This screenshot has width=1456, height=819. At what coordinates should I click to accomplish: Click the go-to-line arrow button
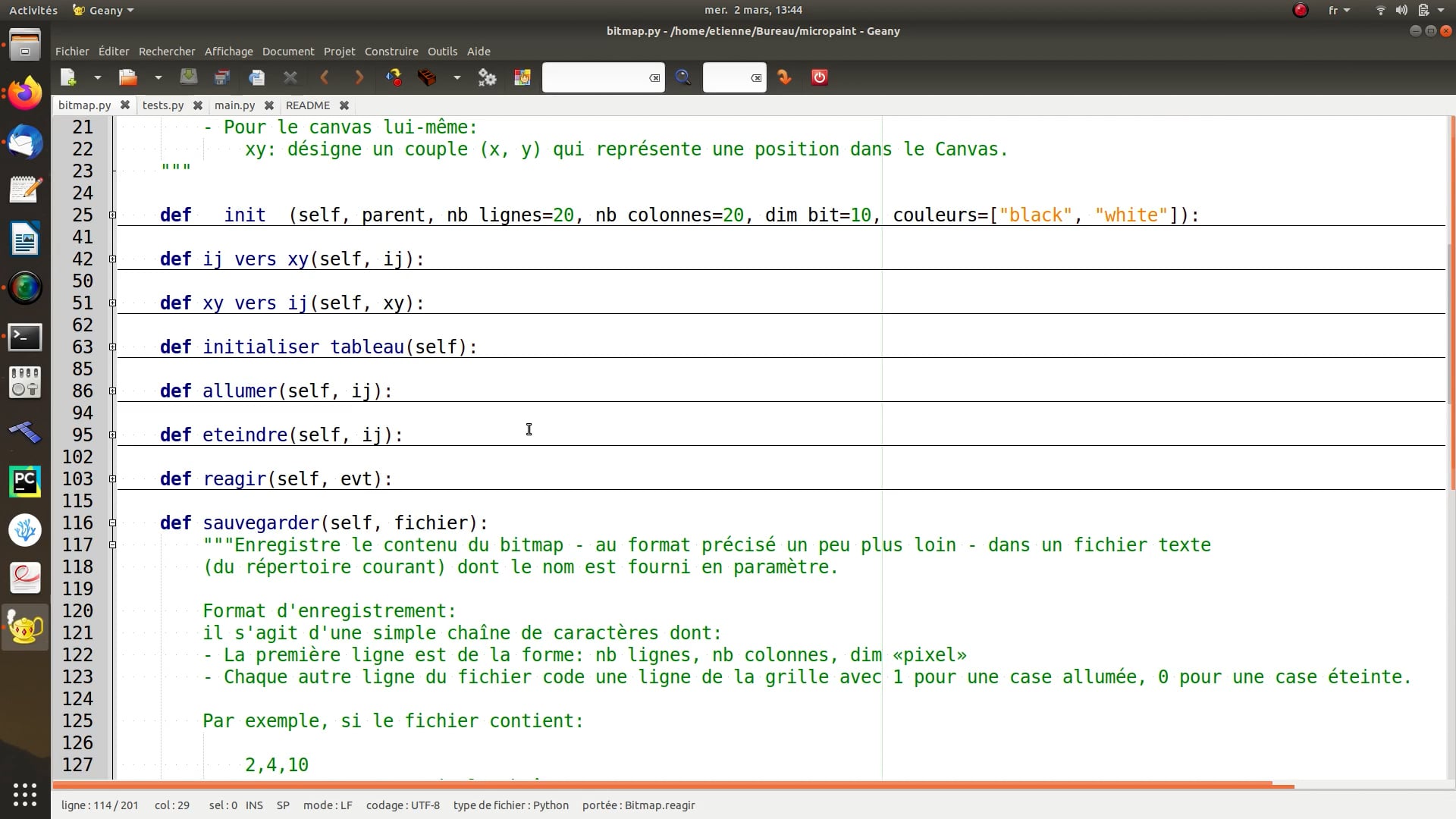pyautogui.click(x=784, y=77)
